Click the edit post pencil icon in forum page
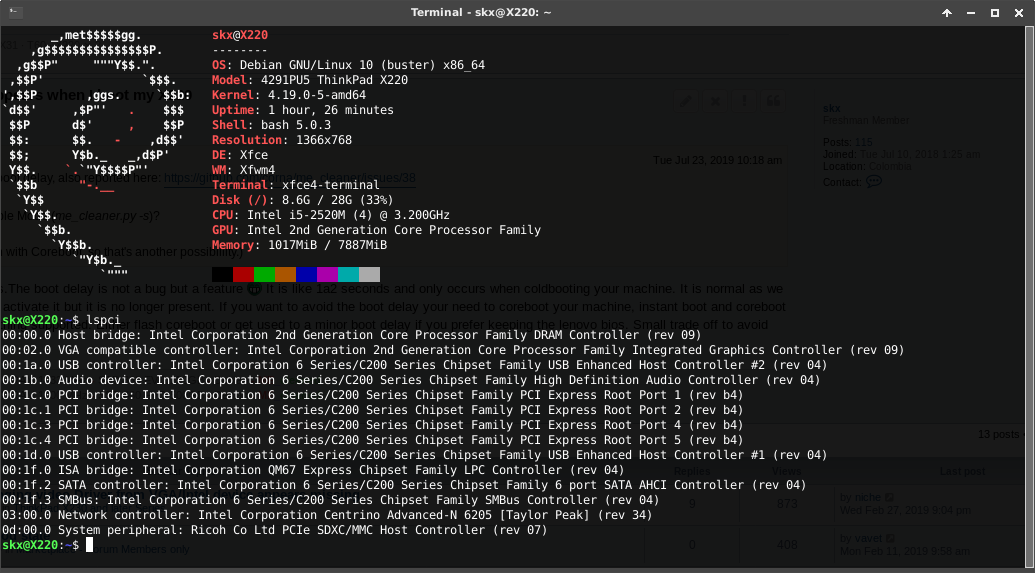Screen dimensions: 1035x573 click(686, 101)
